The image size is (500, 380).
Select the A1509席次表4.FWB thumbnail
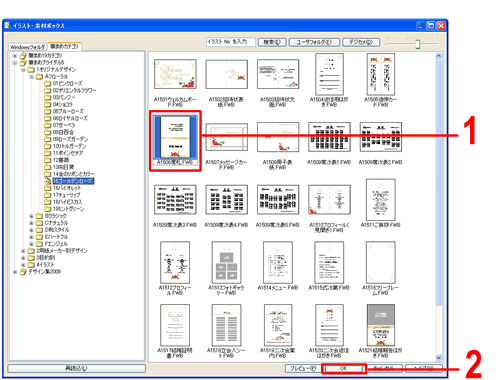coord(226,200)
